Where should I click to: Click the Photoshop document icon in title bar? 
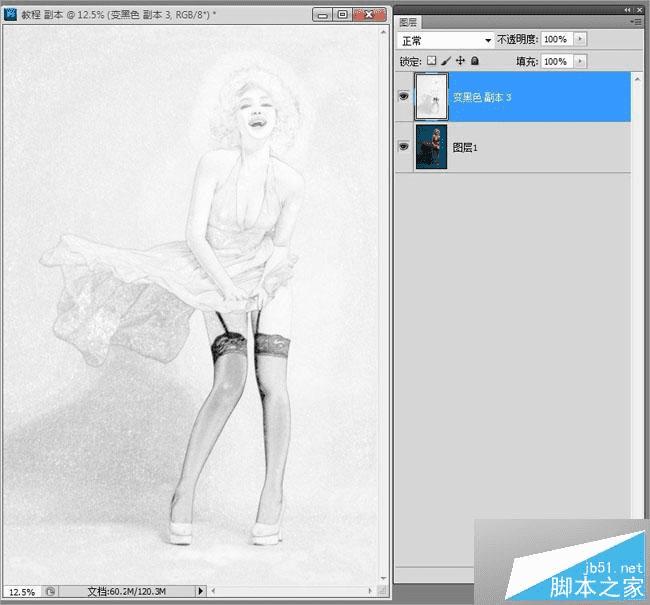click(11, 15)
